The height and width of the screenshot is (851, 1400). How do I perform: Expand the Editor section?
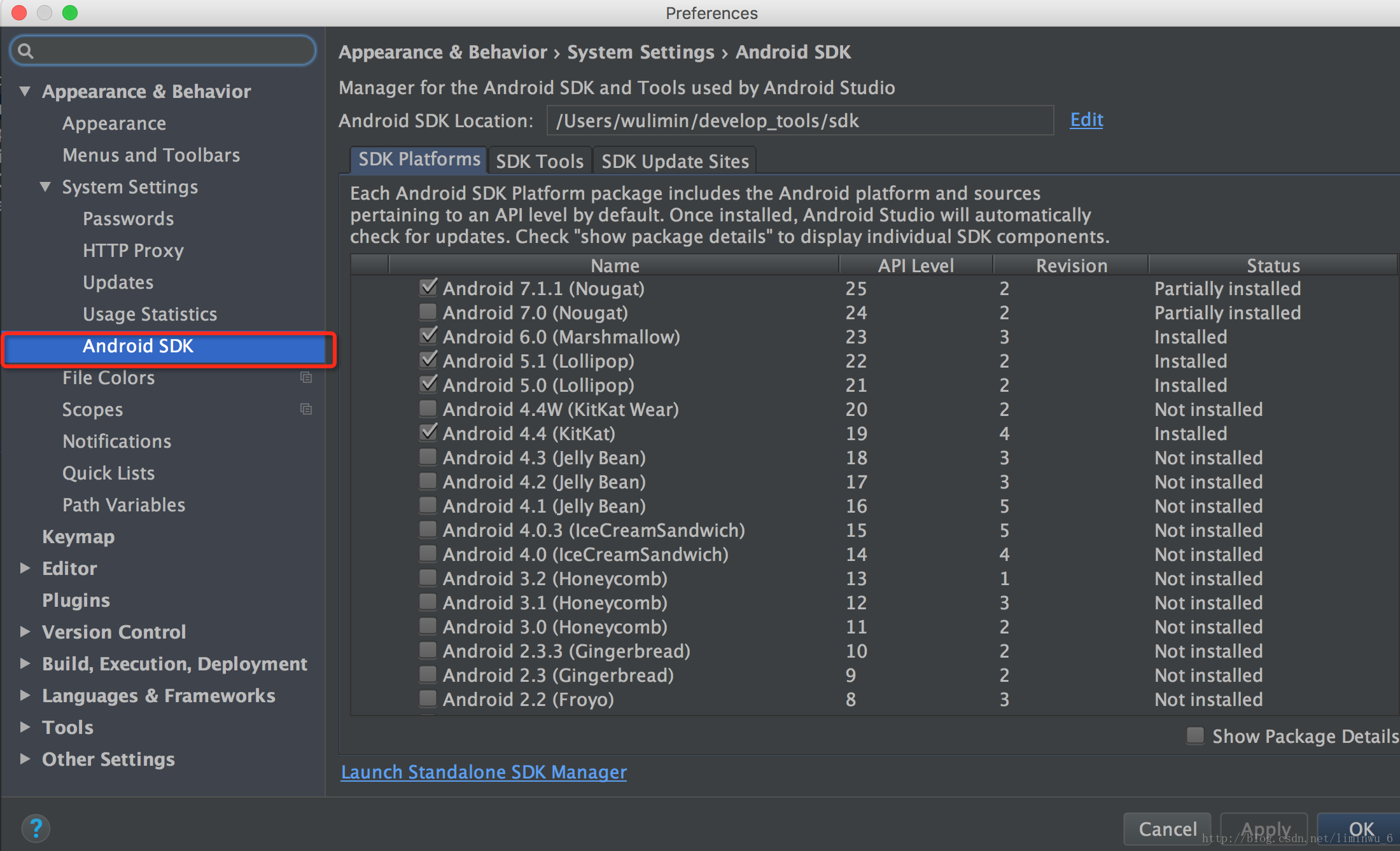[26, 568]
